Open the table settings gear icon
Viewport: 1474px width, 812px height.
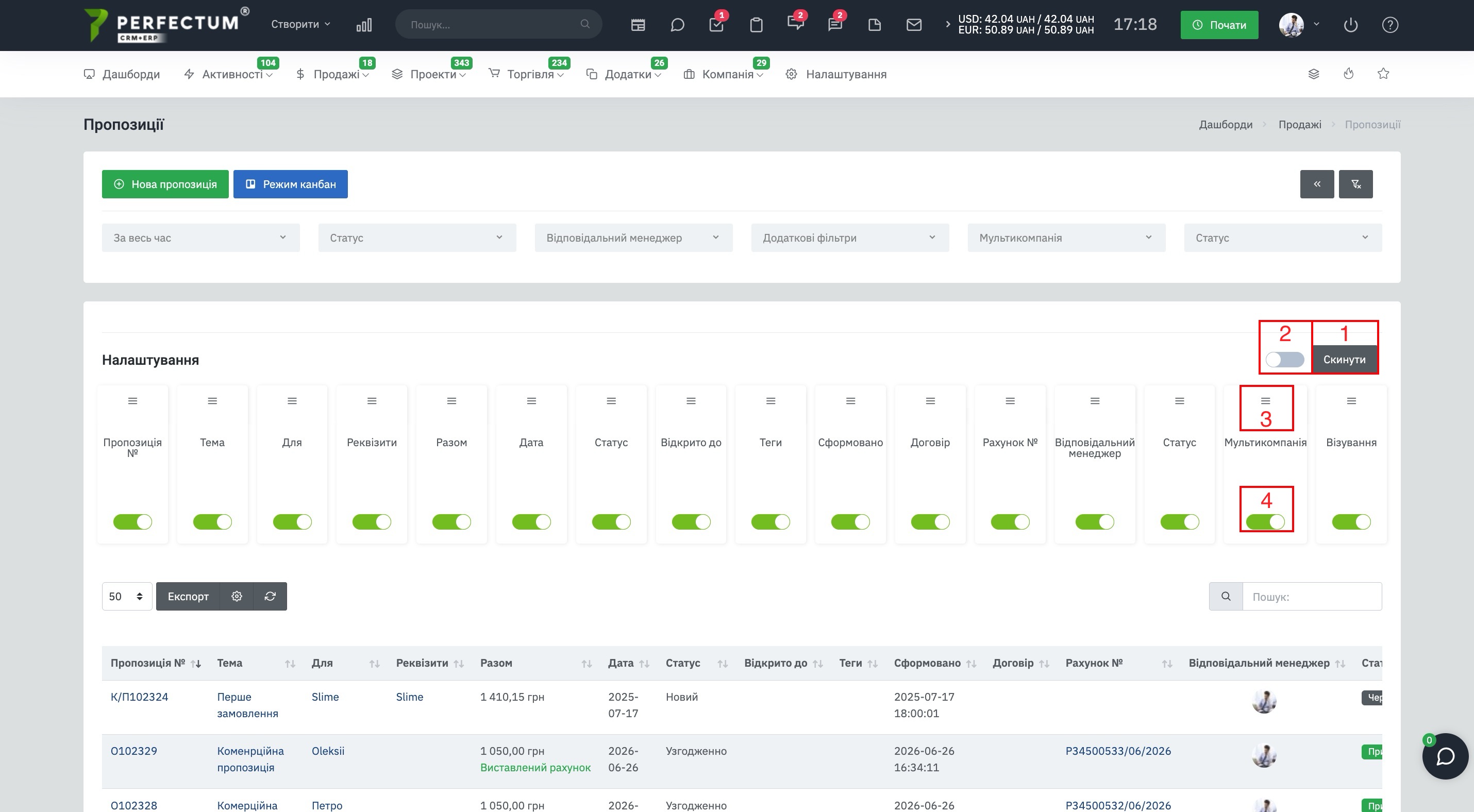click(x=237, y=597)
